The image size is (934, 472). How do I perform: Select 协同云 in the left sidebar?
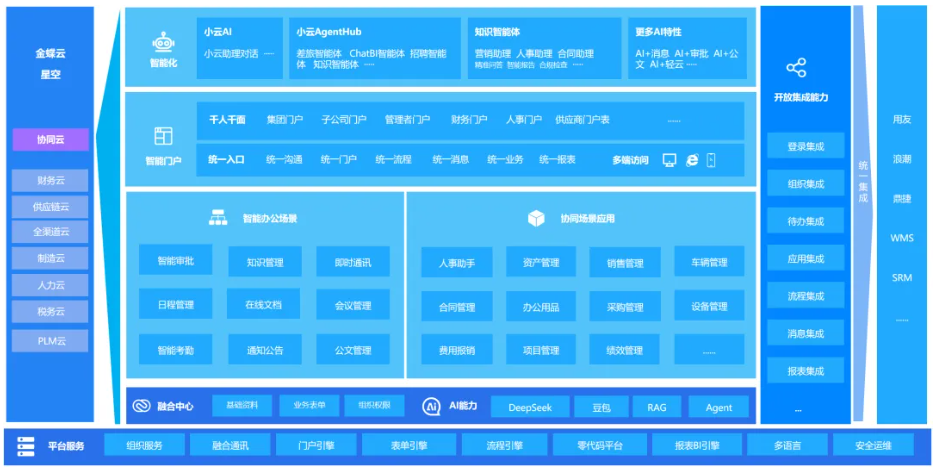[x=51, y=140]
